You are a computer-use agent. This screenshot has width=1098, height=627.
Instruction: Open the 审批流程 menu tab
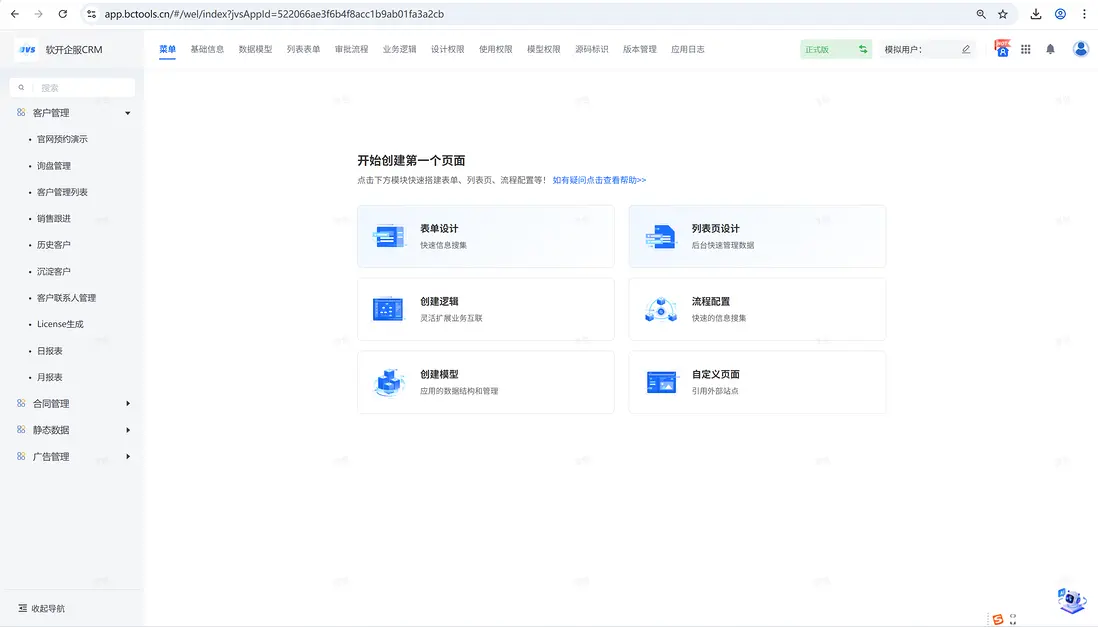[351, 48]
